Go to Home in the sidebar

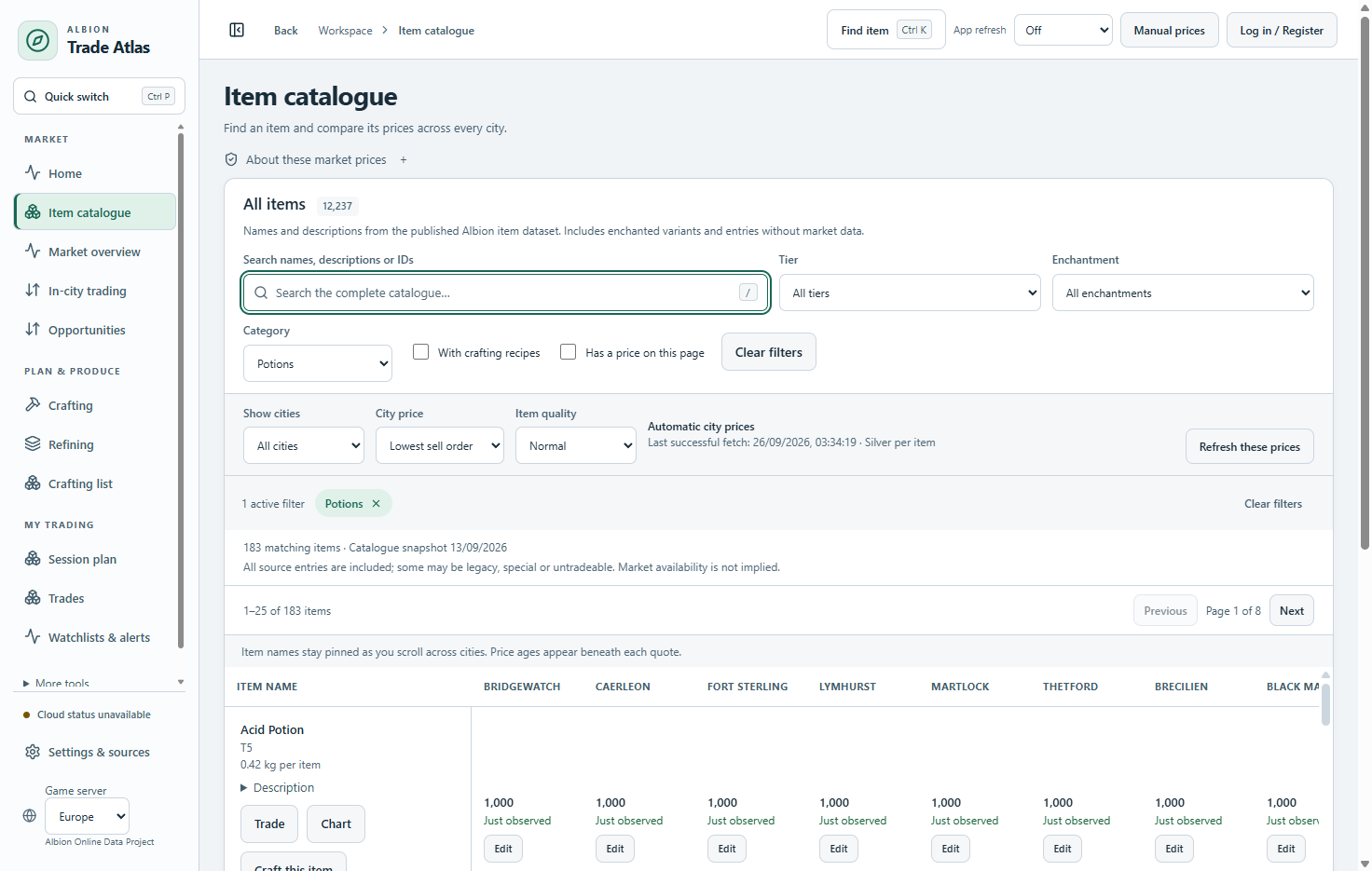pyautogui.click(x=95, y=173)
